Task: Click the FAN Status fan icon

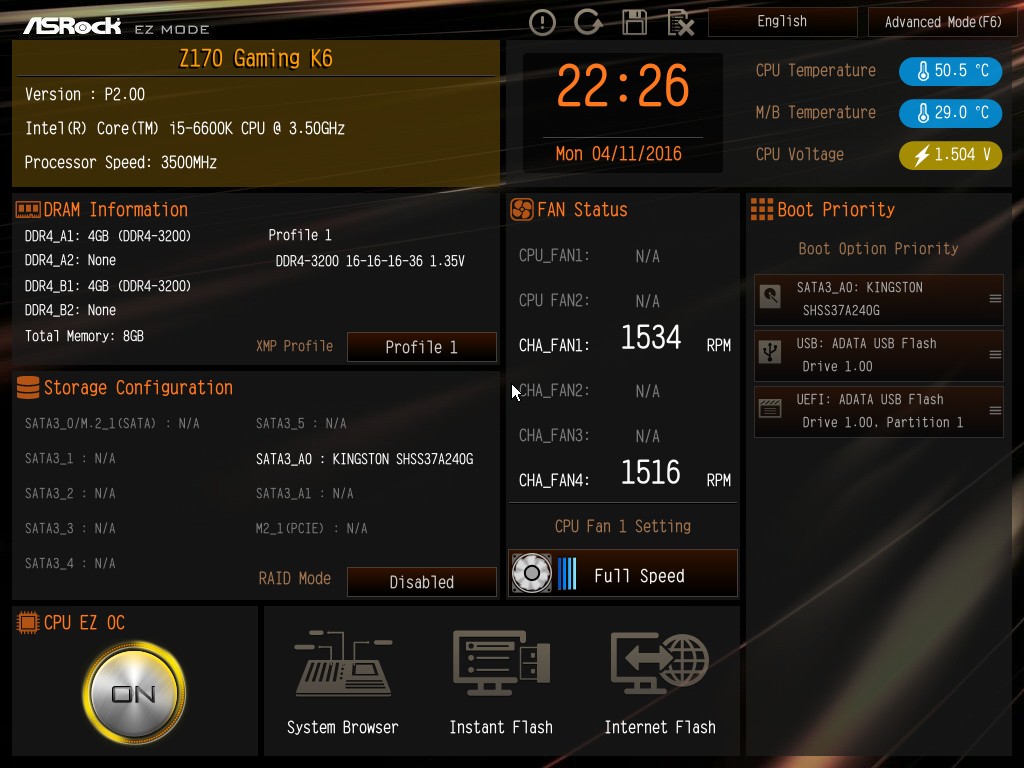Action: tap(522, 210)
